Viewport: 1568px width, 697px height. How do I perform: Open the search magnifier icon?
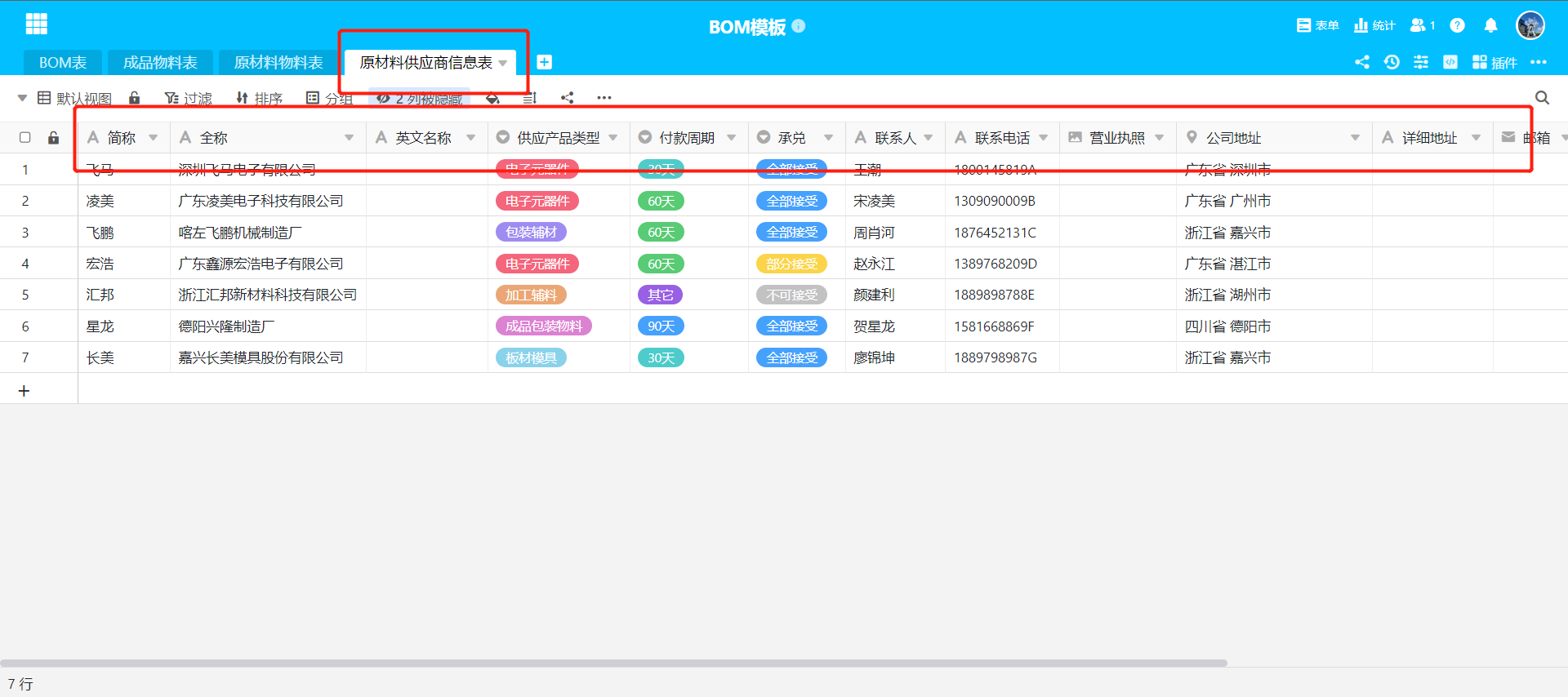pos(1542,98)
